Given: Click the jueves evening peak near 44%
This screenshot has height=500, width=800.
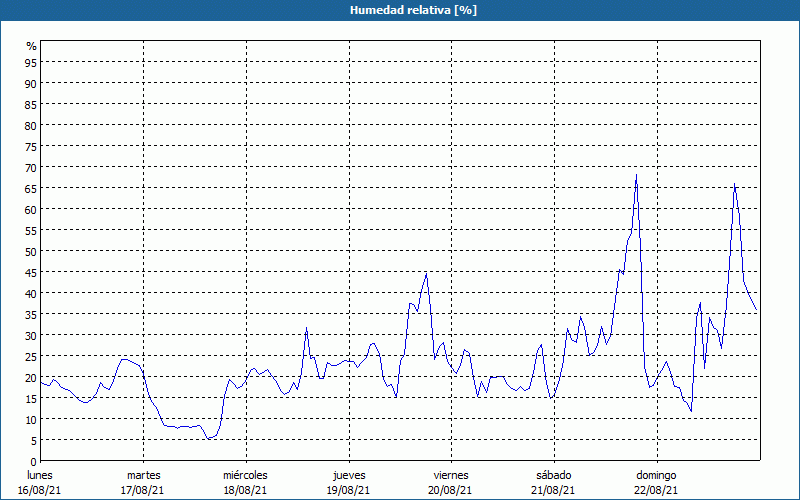Looking at the screenshot, I should [x=426, y=274].
